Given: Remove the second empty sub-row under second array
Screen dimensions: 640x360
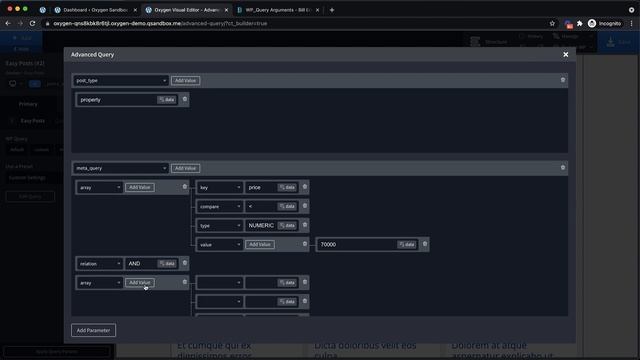Looking at the screenshot, I should (x=304, y=301).
